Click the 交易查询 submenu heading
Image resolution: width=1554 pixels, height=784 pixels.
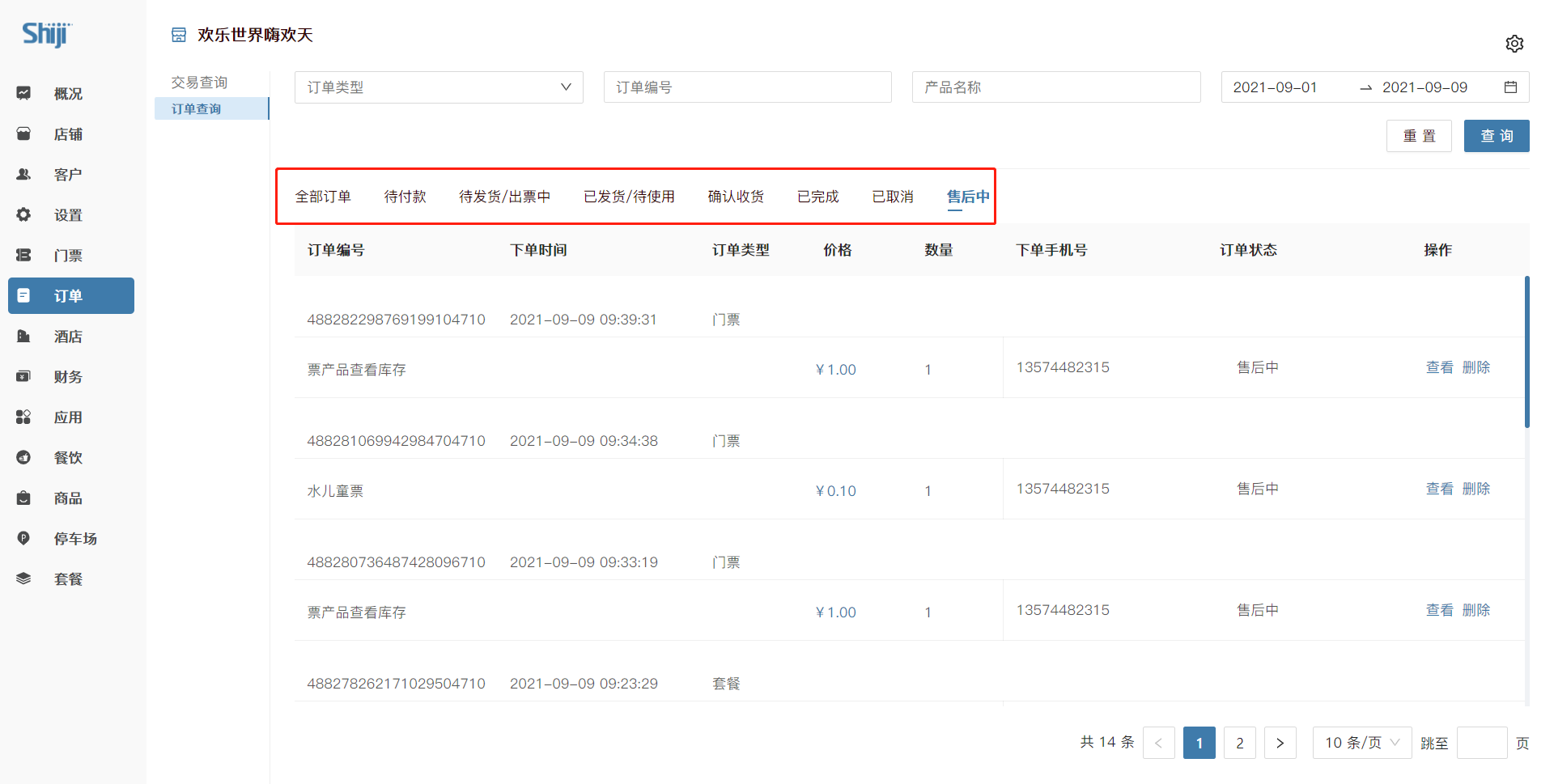pyautogui.click(x=199, y=83)
